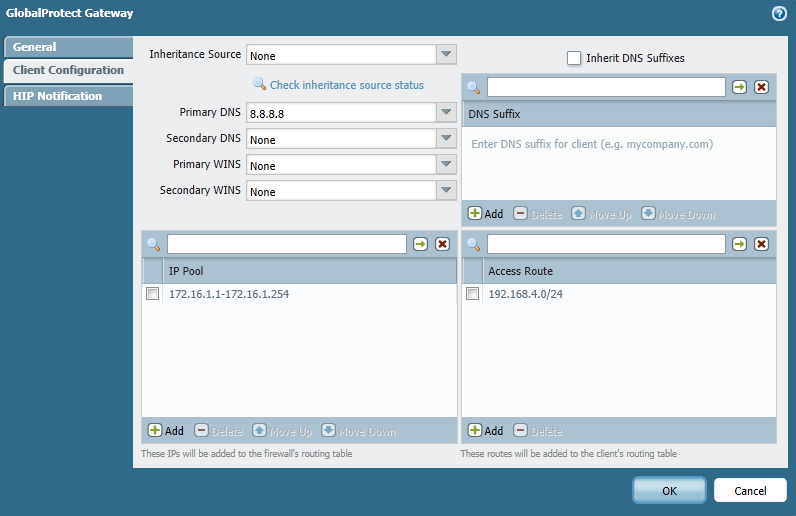Viewport: 796px width, 516px height.
Task: Clear Access Route filter with red X
Action: tap(761, 244)
